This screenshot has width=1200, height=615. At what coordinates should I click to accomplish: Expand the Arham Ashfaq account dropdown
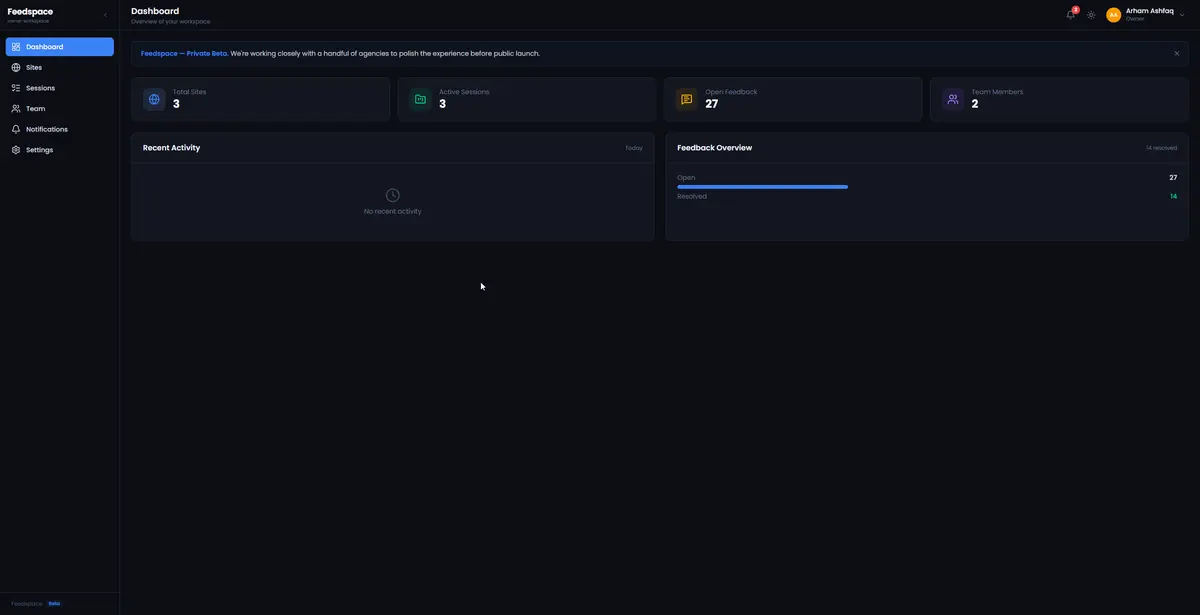click(1182, 15)
